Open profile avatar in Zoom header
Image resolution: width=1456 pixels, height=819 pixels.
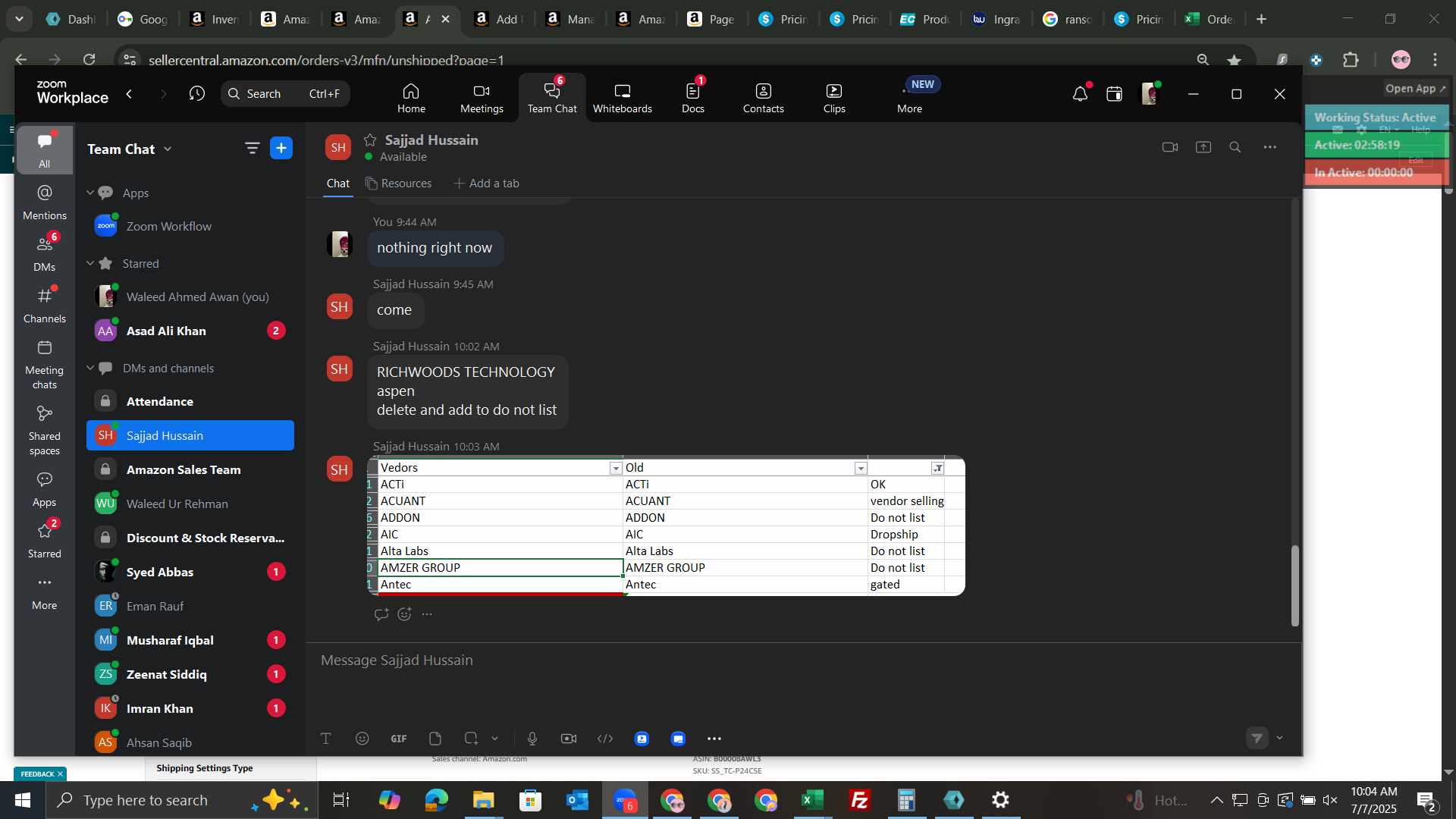pyautogui.click(x=1150, y=93)
